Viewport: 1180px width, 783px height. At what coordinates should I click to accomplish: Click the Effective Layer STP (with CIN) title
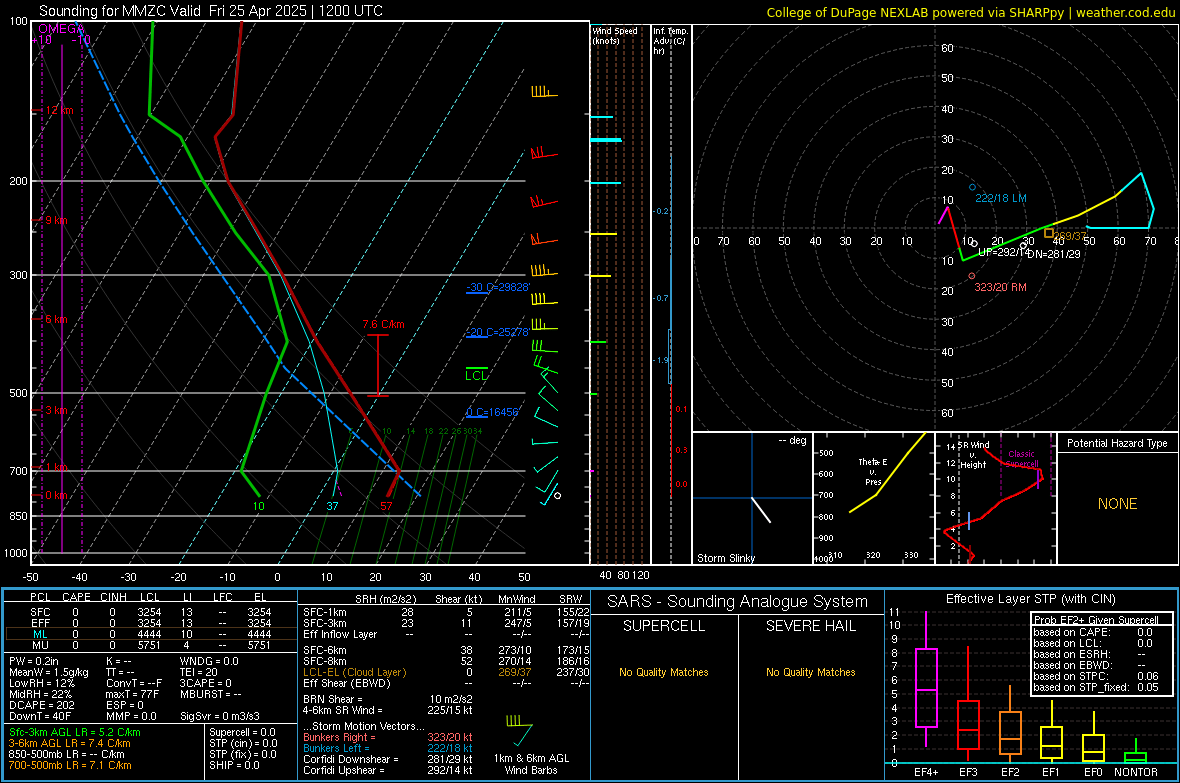[x=1030, y=599]
